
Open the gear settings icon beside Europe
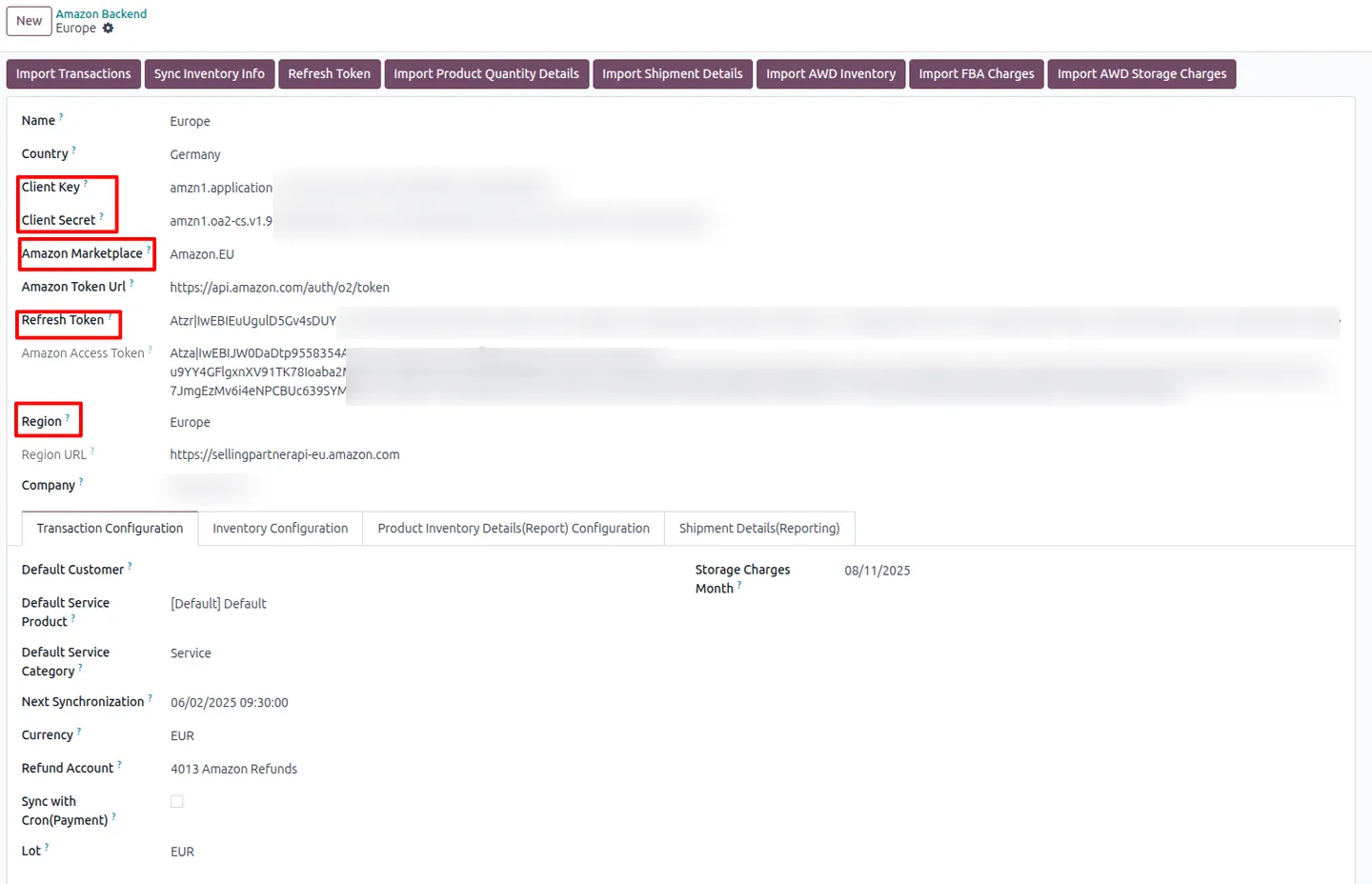tap(108, 29)
